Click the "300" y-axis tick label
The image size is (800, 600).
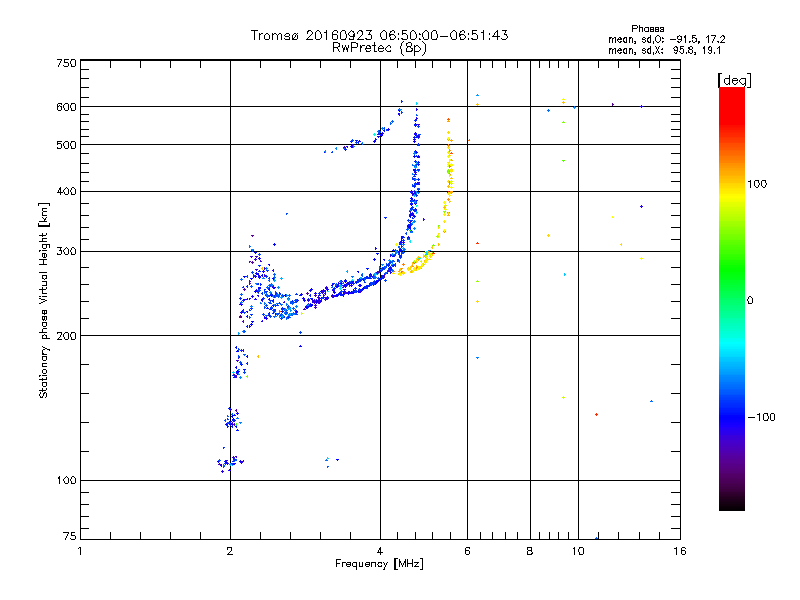pyautogui.click(x=66, y=251)
